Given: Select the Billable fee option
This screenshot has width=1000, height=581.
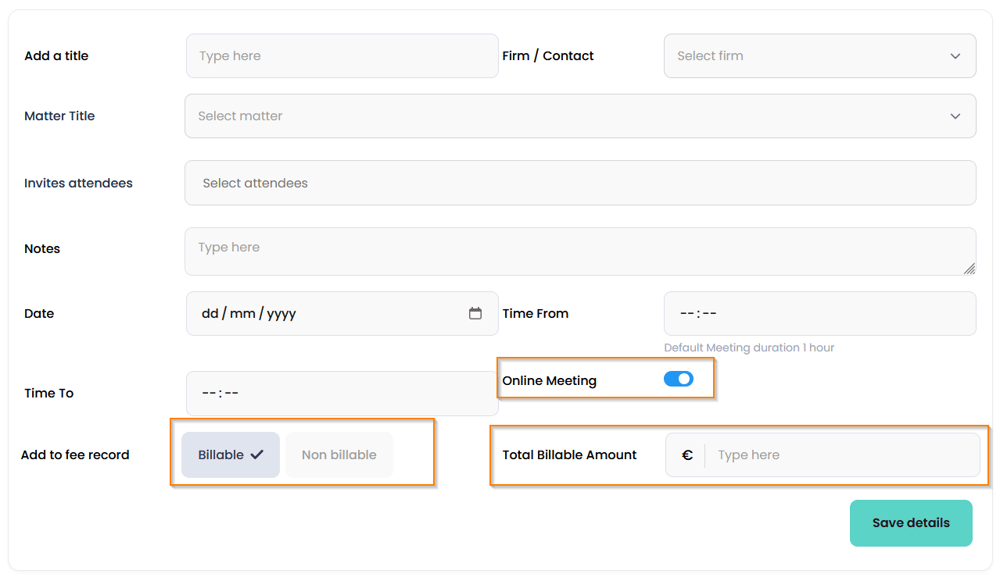Looking at the screenshot, I should 230,455.
